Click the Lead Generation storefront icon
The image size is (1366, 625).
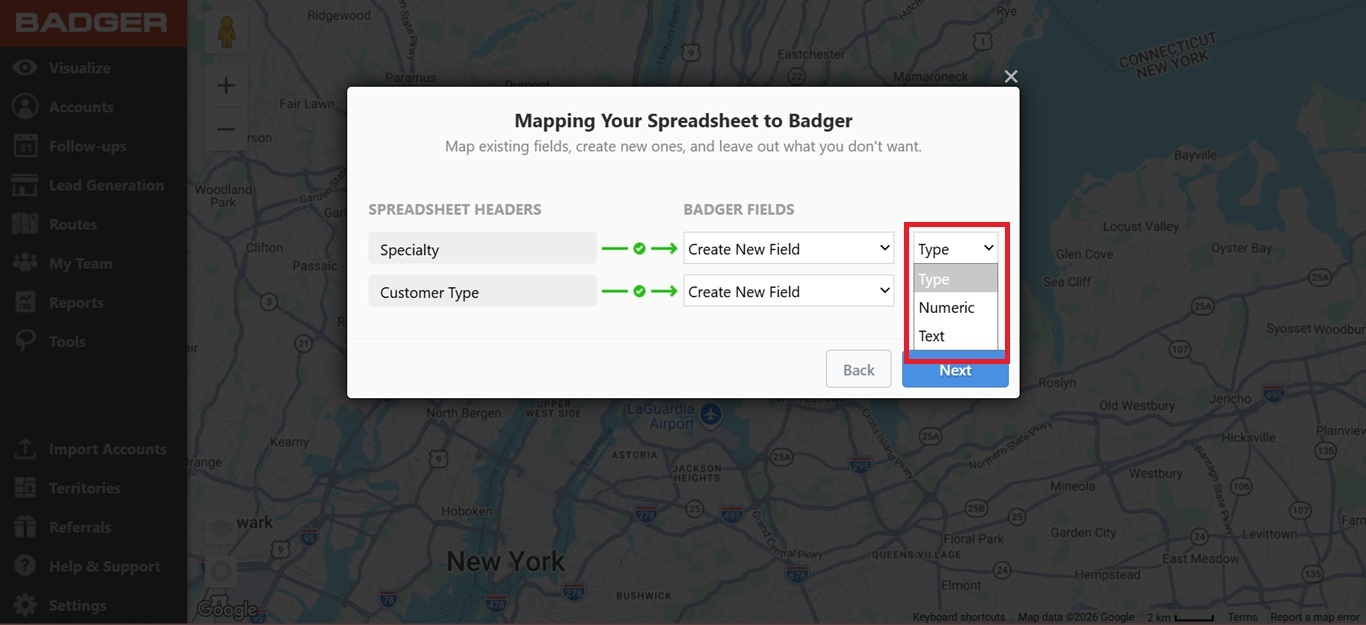pyautogui.click(x=25, y=185)
